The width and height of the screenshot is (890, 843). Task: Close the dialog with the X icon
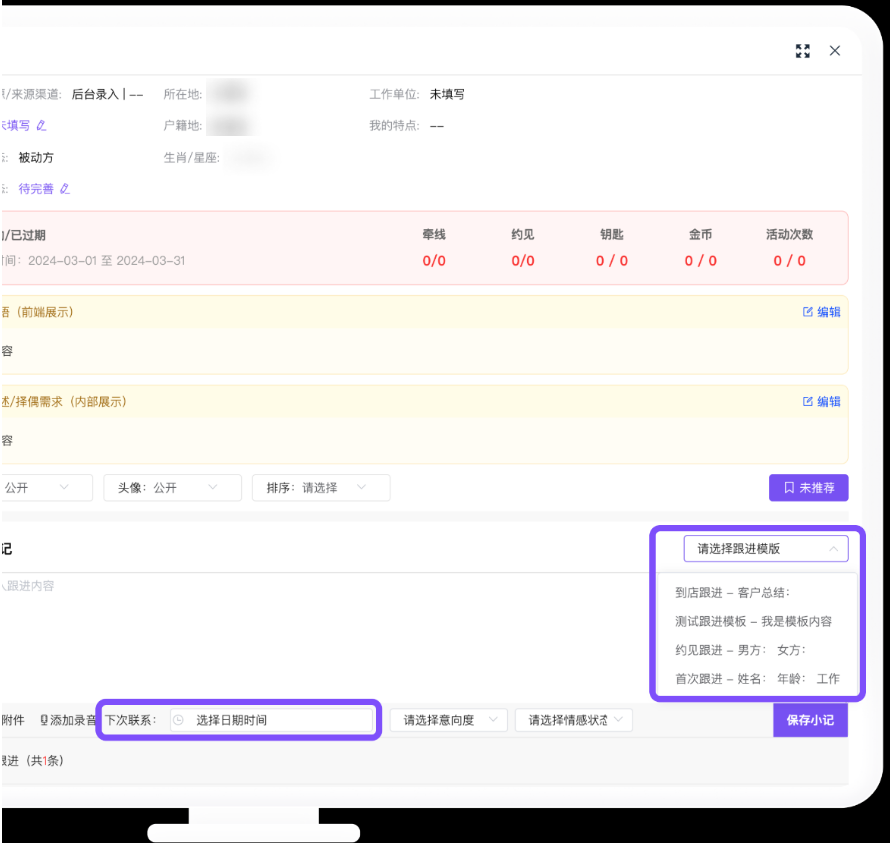pyautogui.click(x=835, y=51)
